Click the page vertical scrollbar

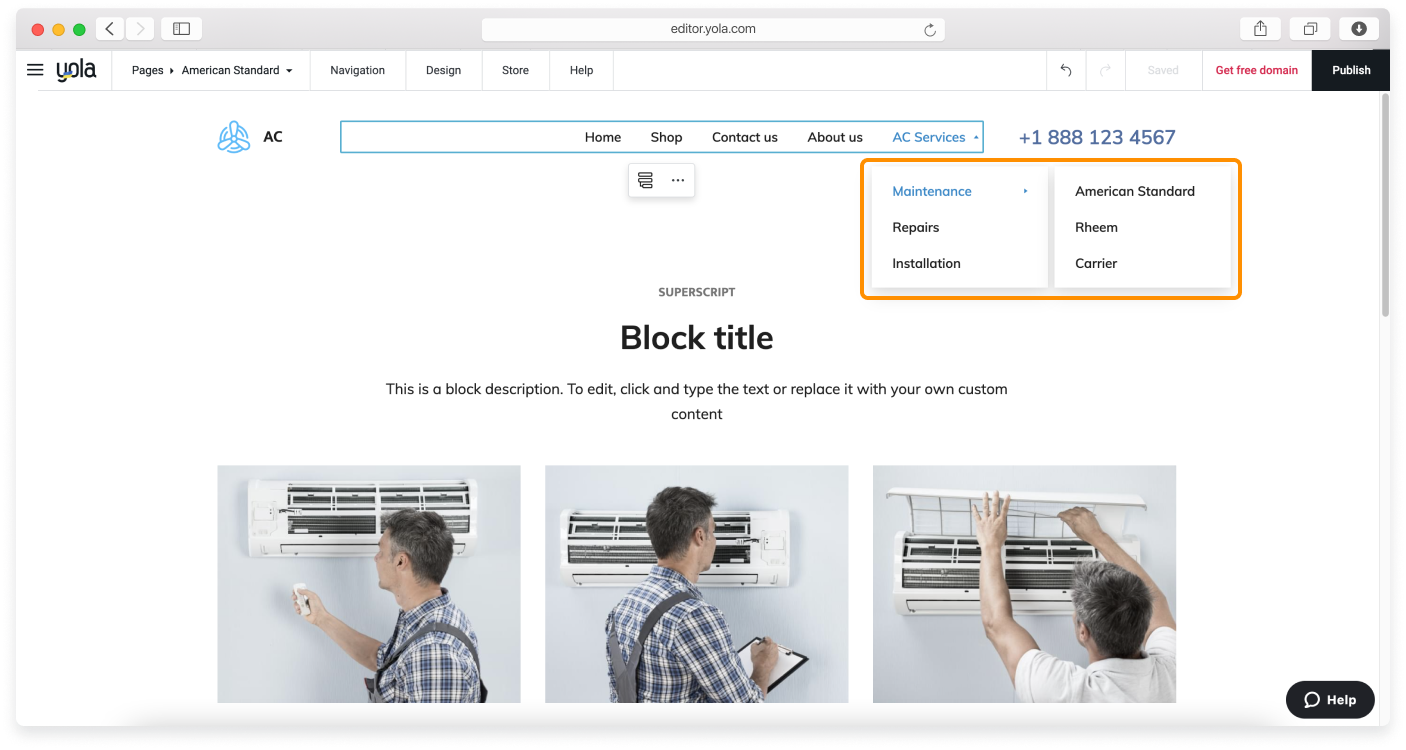pos(1385,205)
